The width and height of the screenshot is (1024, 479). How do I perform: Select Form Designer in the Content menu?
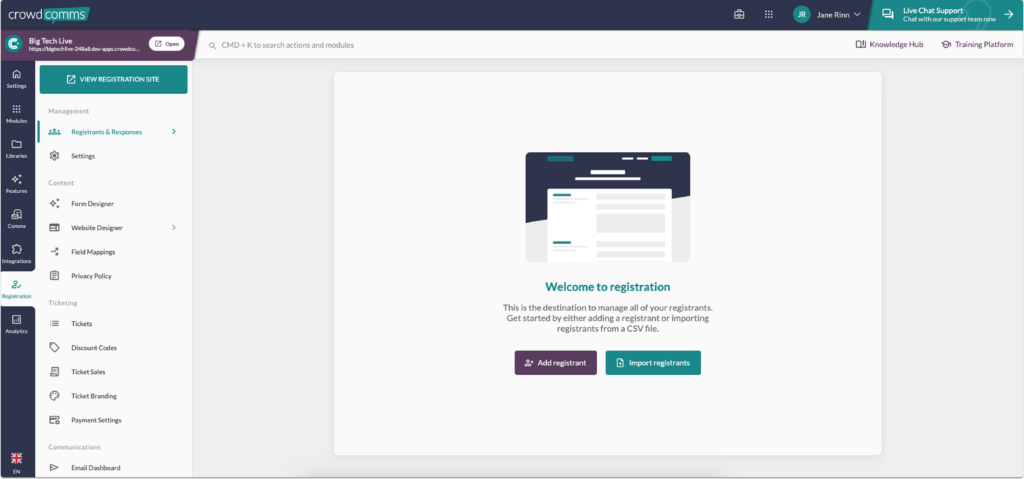(92, 204)
